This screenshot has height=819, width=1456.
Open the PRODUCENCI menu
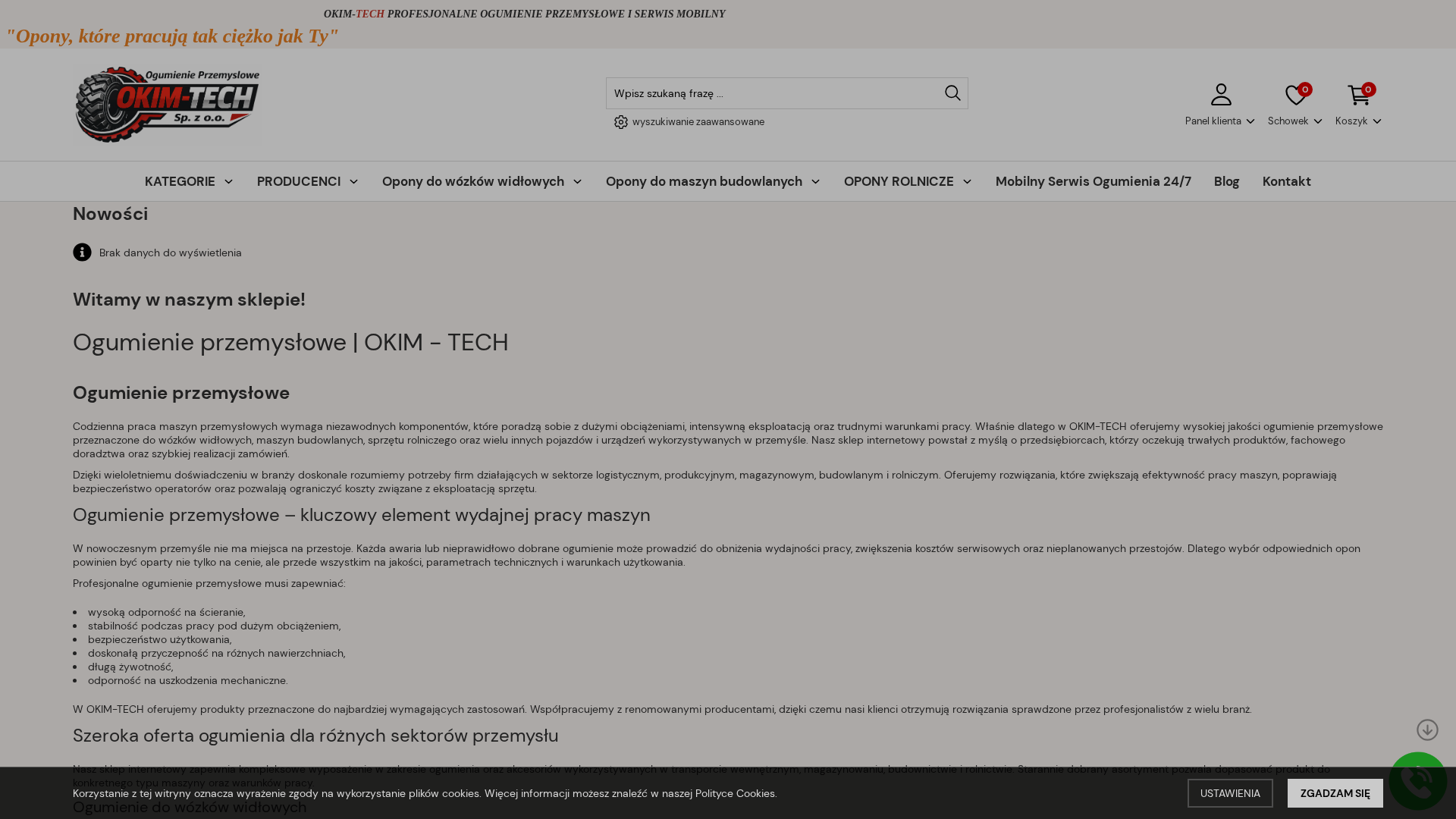307,181
